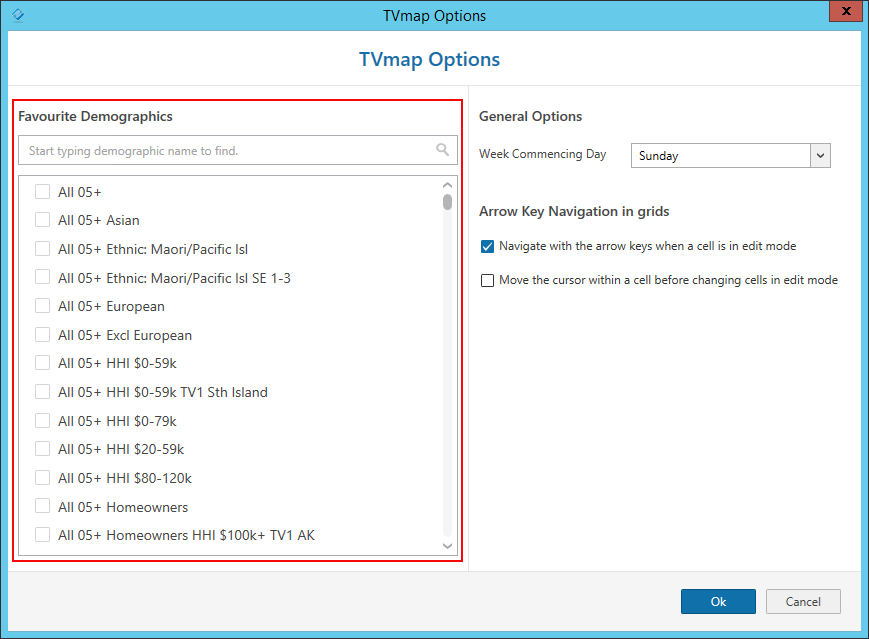
Task: Tick the All 05+ checkbox
Action: [43, 192]
